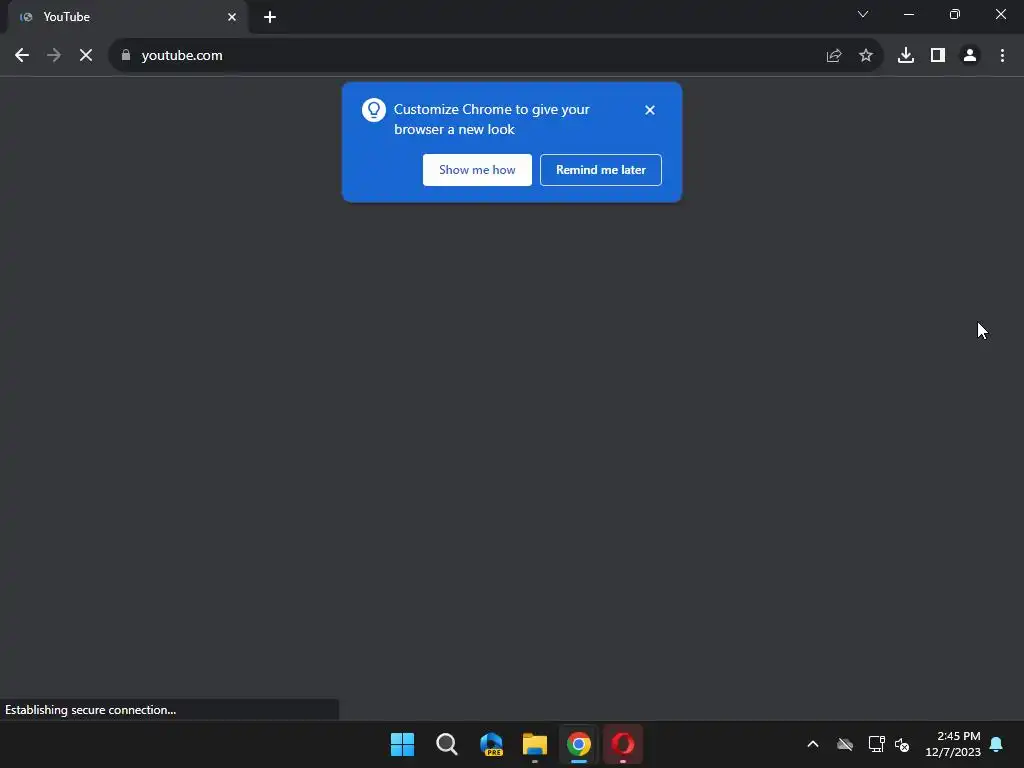Image resolution: width=1024 pixels, height=768 pixels.
Task: Open Chrome side panel
Action: coord(938,56)
